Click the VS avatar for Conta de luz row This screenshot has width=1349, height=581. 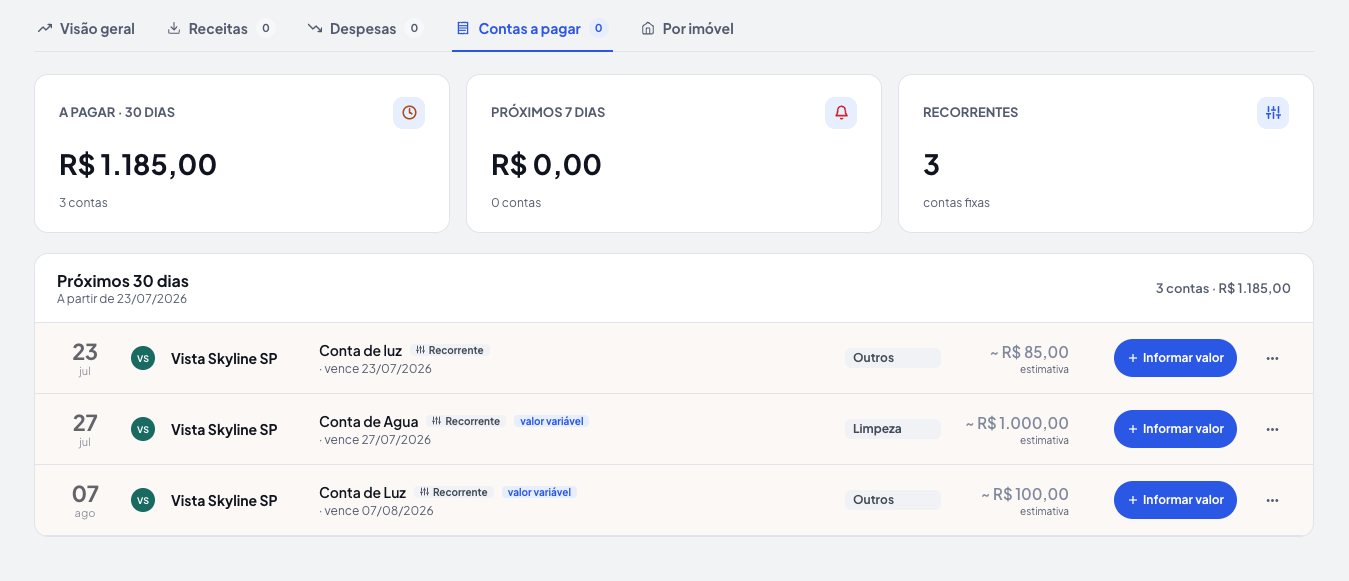click(143, 358)
